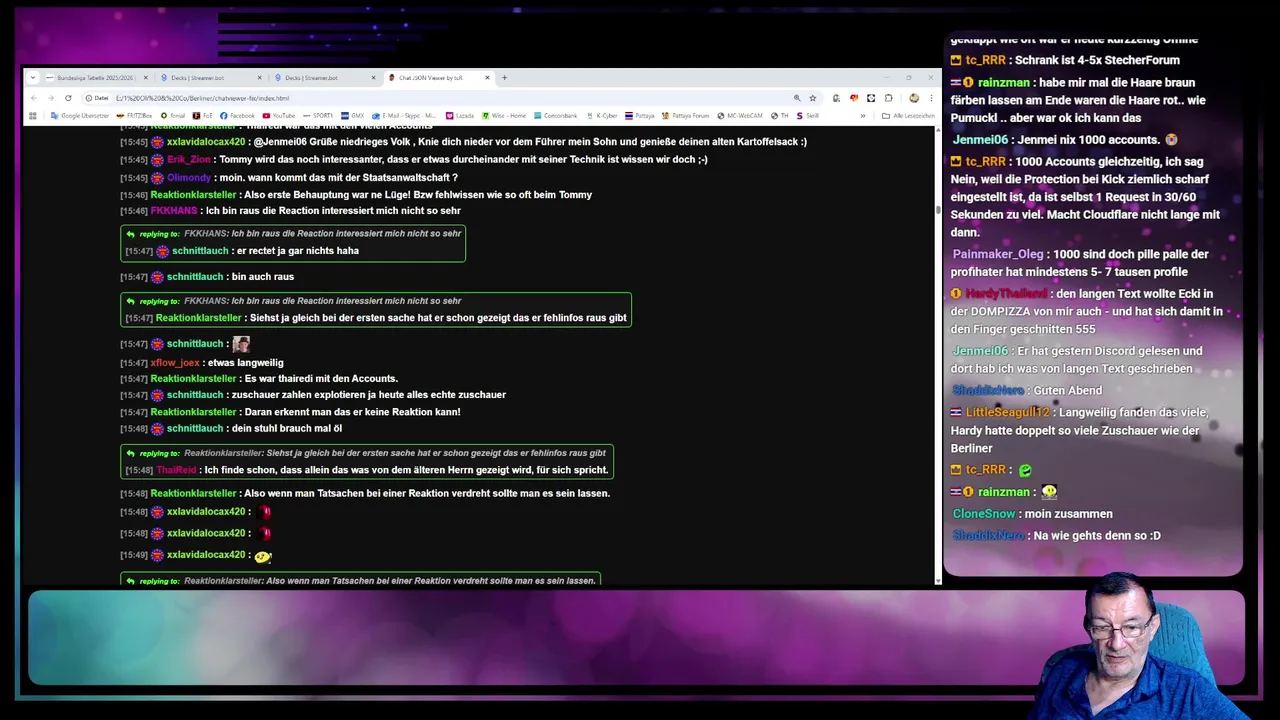Click schnittlauch 'dein stuhl brauch mal öl' message
The image size is (1280, 720).
point(231,428)
